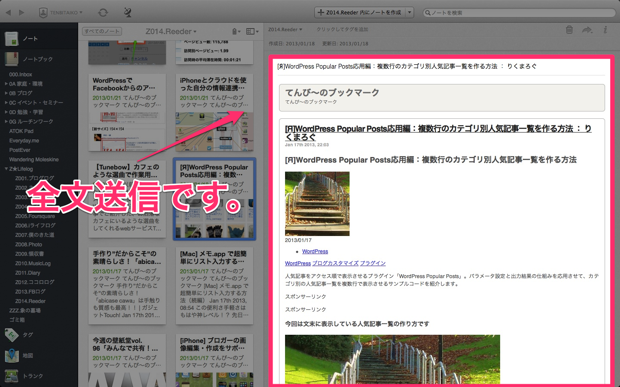Screen dimensions: 620x387
Task: Click the sync icon
Action: tap(103, 13)
